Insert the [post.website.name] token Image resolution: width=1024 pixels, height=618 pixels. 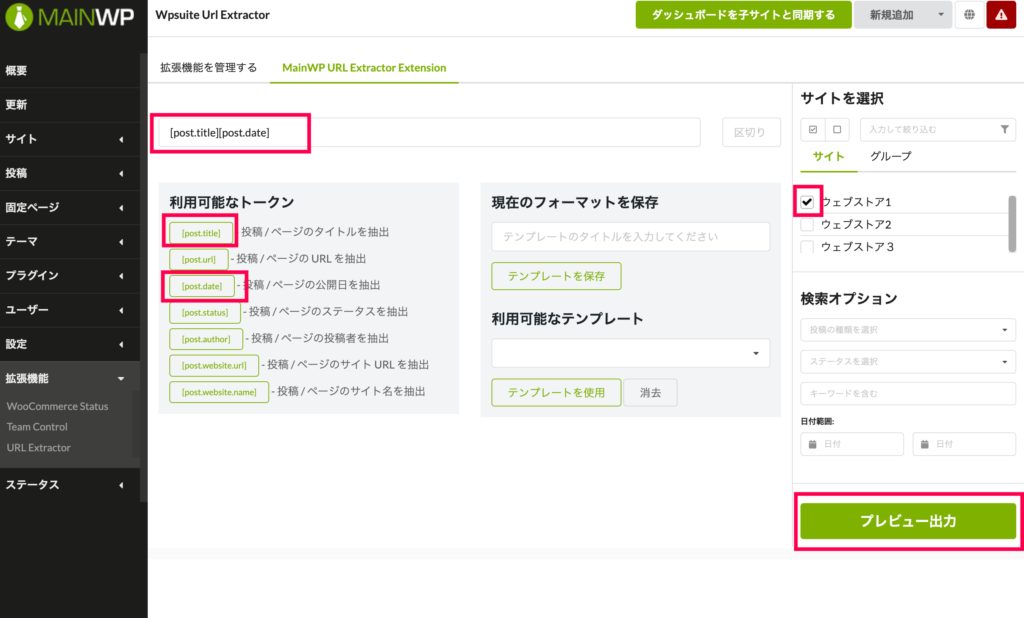219,392
